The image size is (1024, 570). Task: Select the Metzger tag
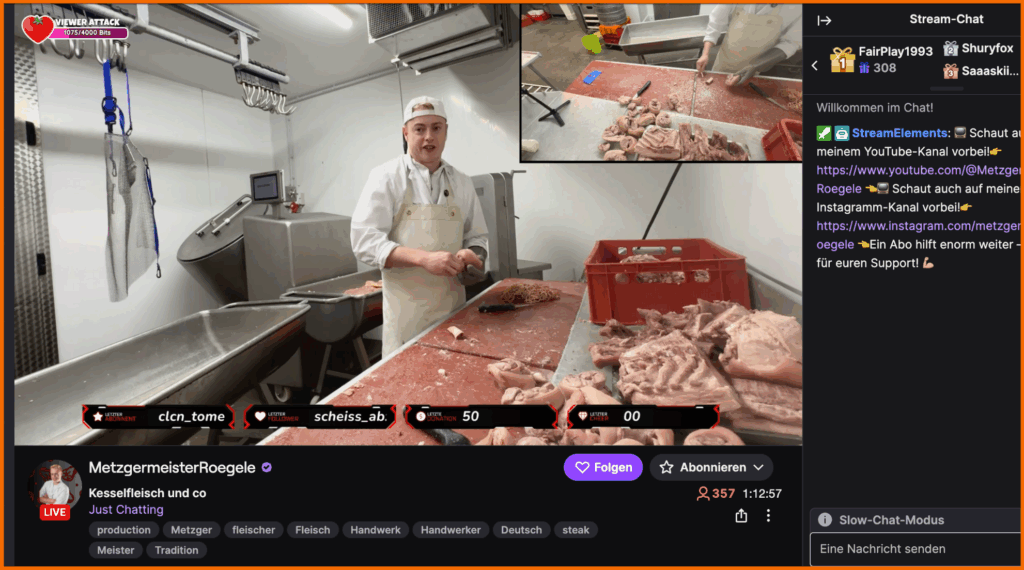click(191, 530)
